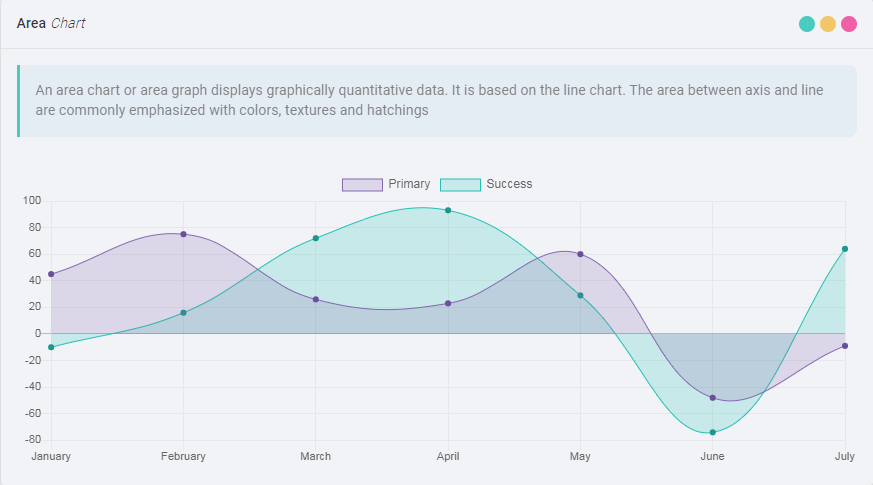Click the Success data point at March
873x485 pixels.
pyautogui.click(x=316, y=238)
